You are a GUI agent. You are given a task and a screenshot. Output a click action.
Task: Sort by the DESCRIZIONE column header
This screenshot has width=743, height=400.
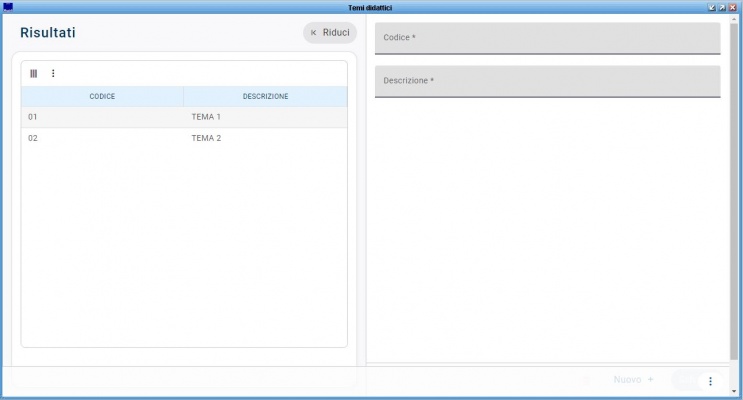point(265,96)
